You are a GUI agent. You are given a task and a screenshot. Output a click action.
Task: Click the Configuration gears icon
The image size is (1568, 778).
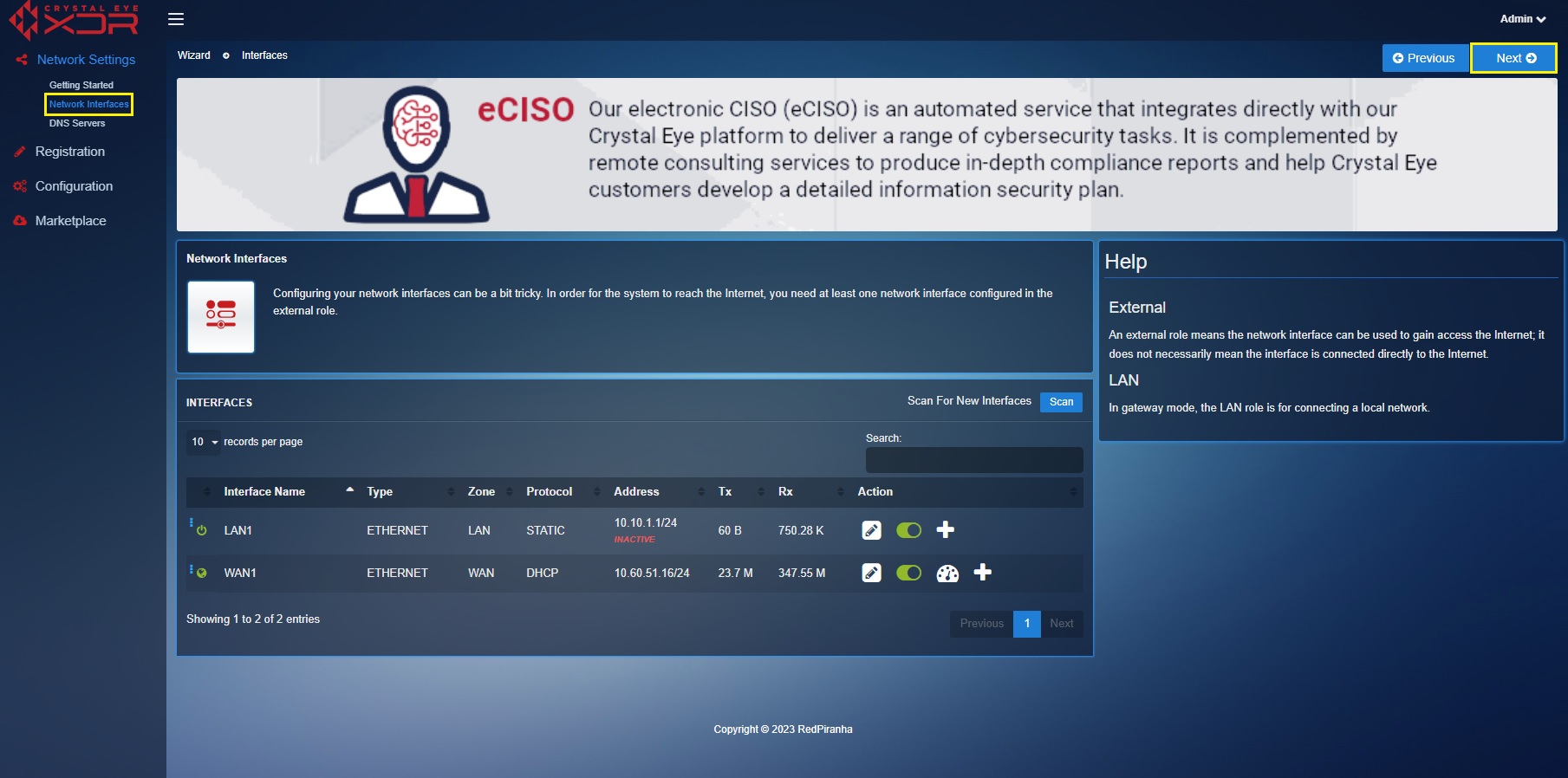[x=20, y=186]
